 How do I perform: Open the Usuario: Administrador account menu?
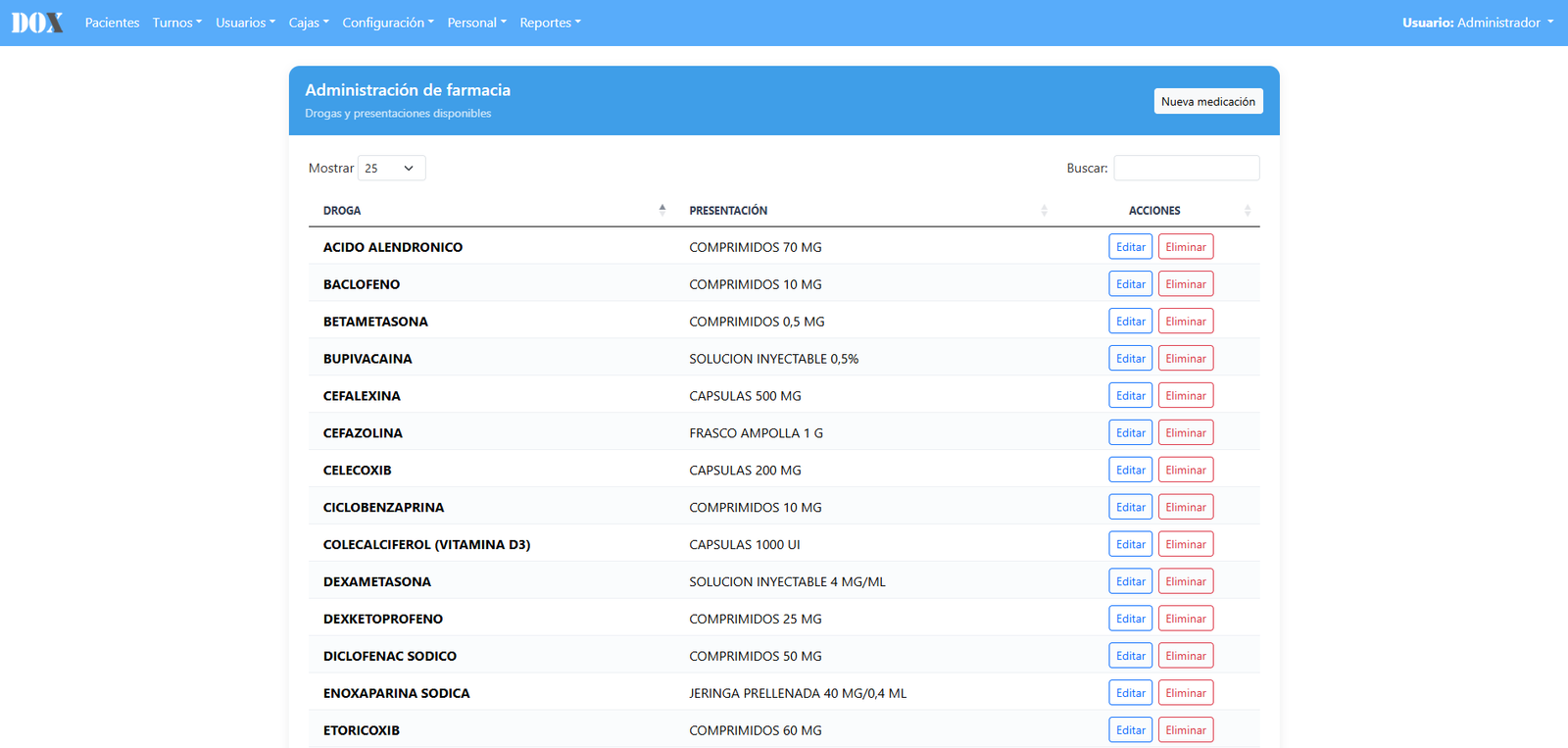coord(1478,23)
